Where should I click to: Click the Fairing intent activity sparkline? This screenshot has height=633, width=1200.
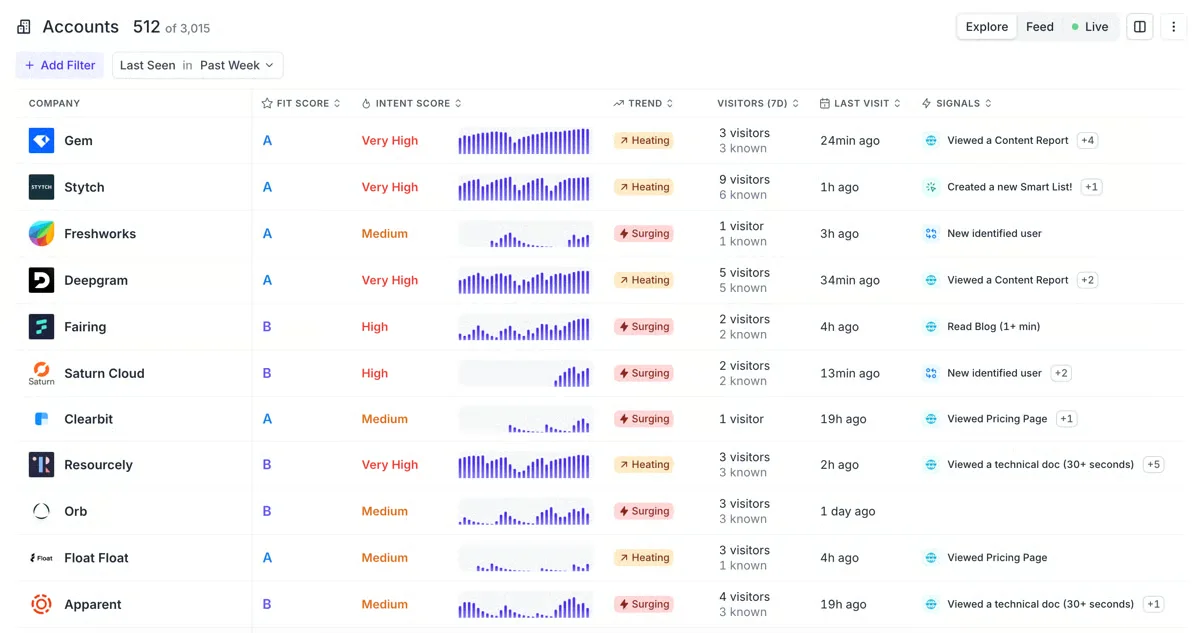(524, 327)
